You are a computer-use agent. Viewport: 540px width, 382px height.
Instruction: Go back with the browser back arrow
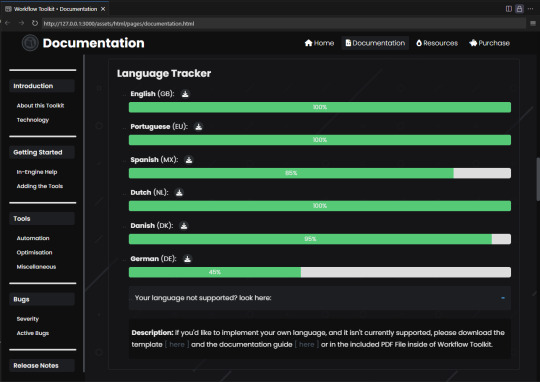[x=8, y=23]
